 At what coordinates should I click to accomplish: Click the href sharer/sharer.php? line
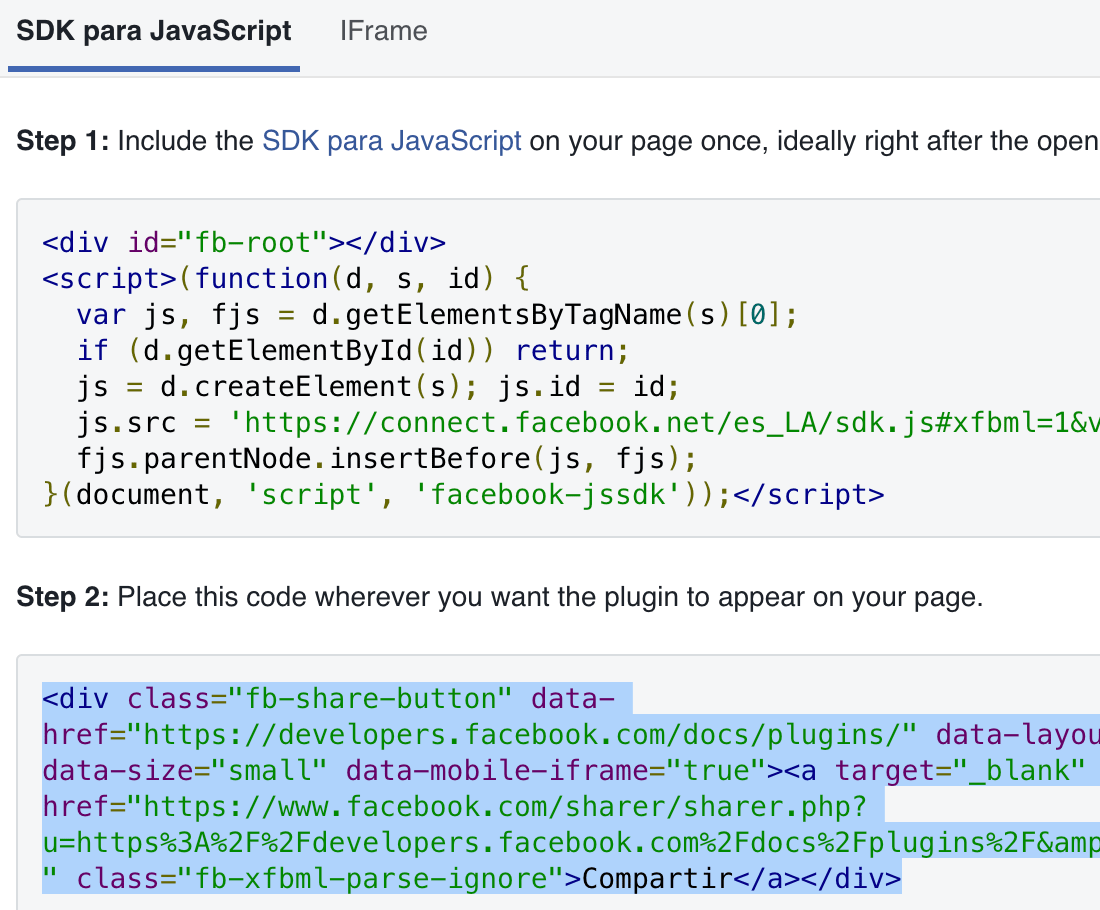(x=455, y=807)
